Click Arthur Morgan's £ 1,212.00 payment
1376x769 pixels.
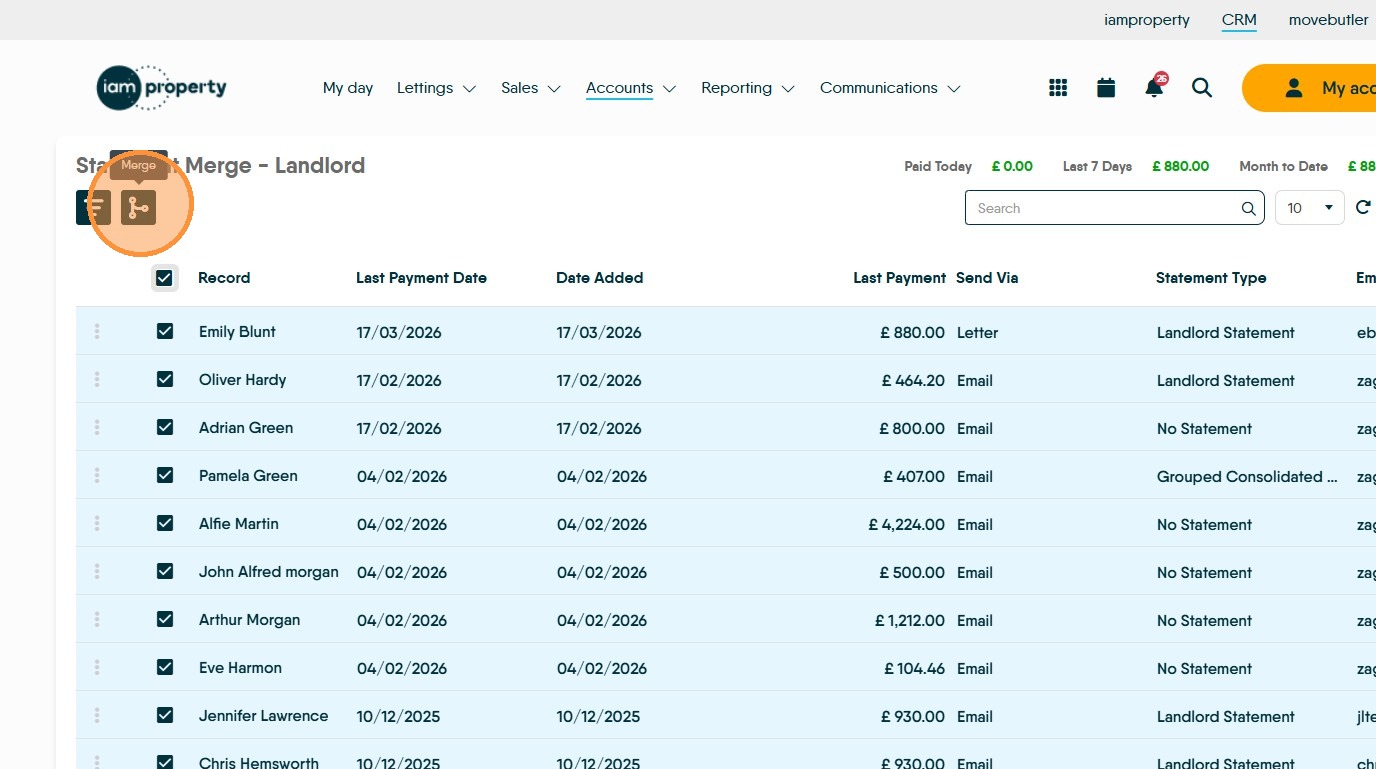(910, 620)
